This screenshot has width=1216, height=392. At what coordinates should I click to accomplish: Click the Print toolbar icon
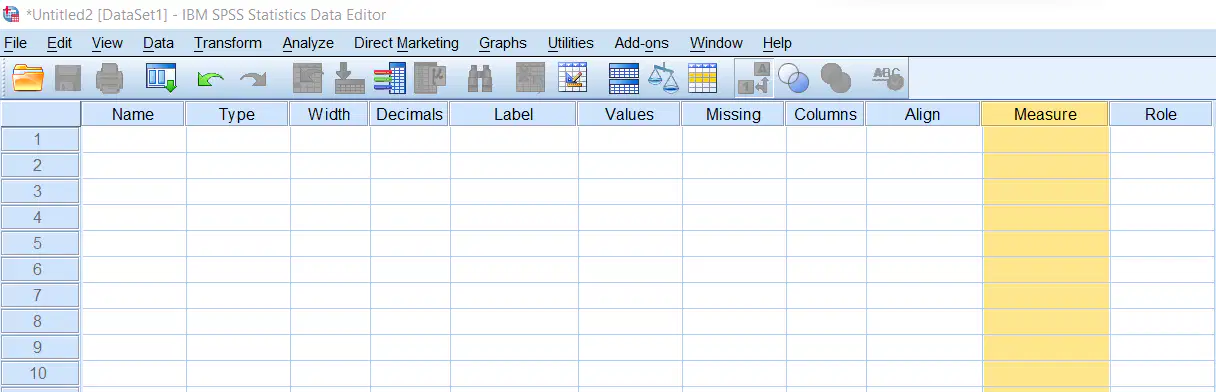tap(109, 78)
